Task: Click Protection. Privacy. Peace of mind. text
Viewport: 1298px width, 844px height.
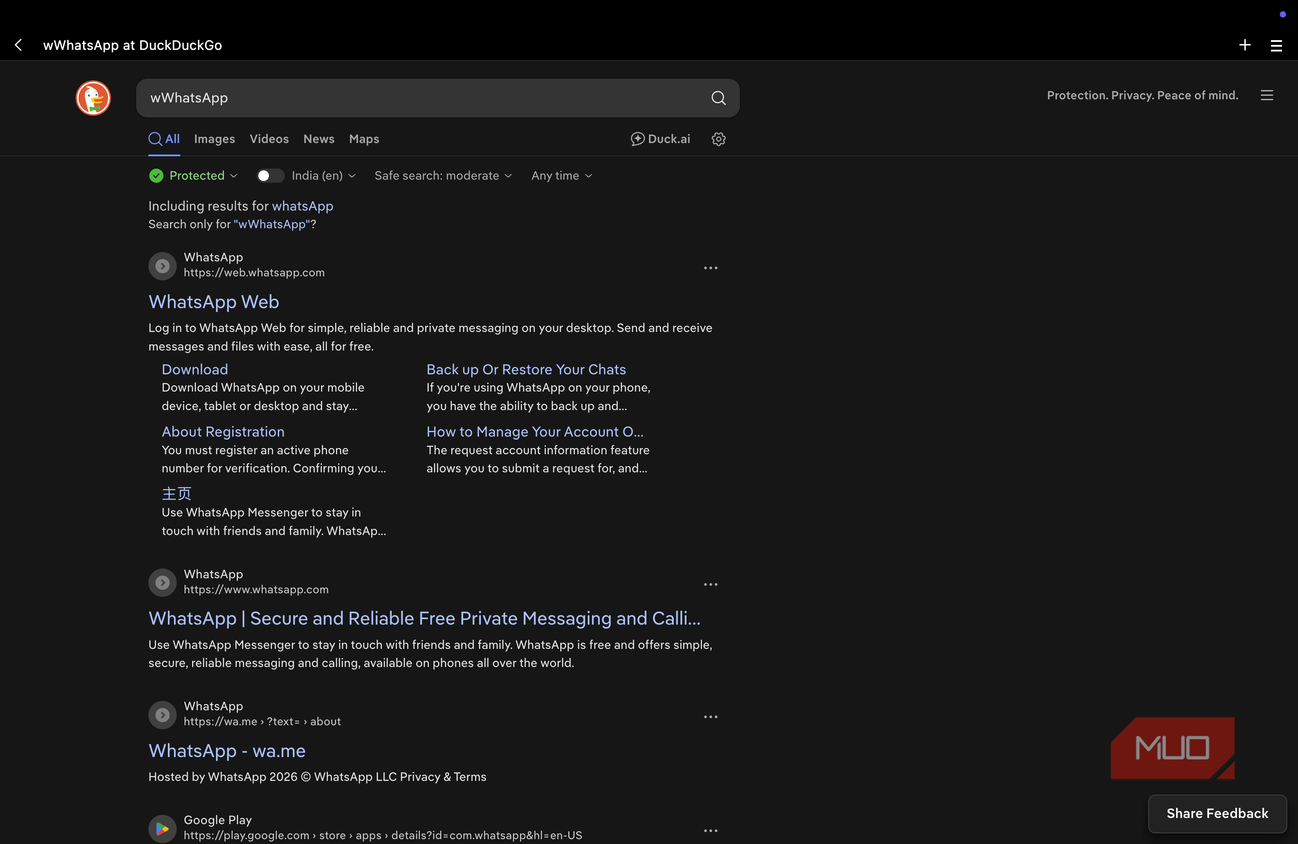Action: 1142,96
